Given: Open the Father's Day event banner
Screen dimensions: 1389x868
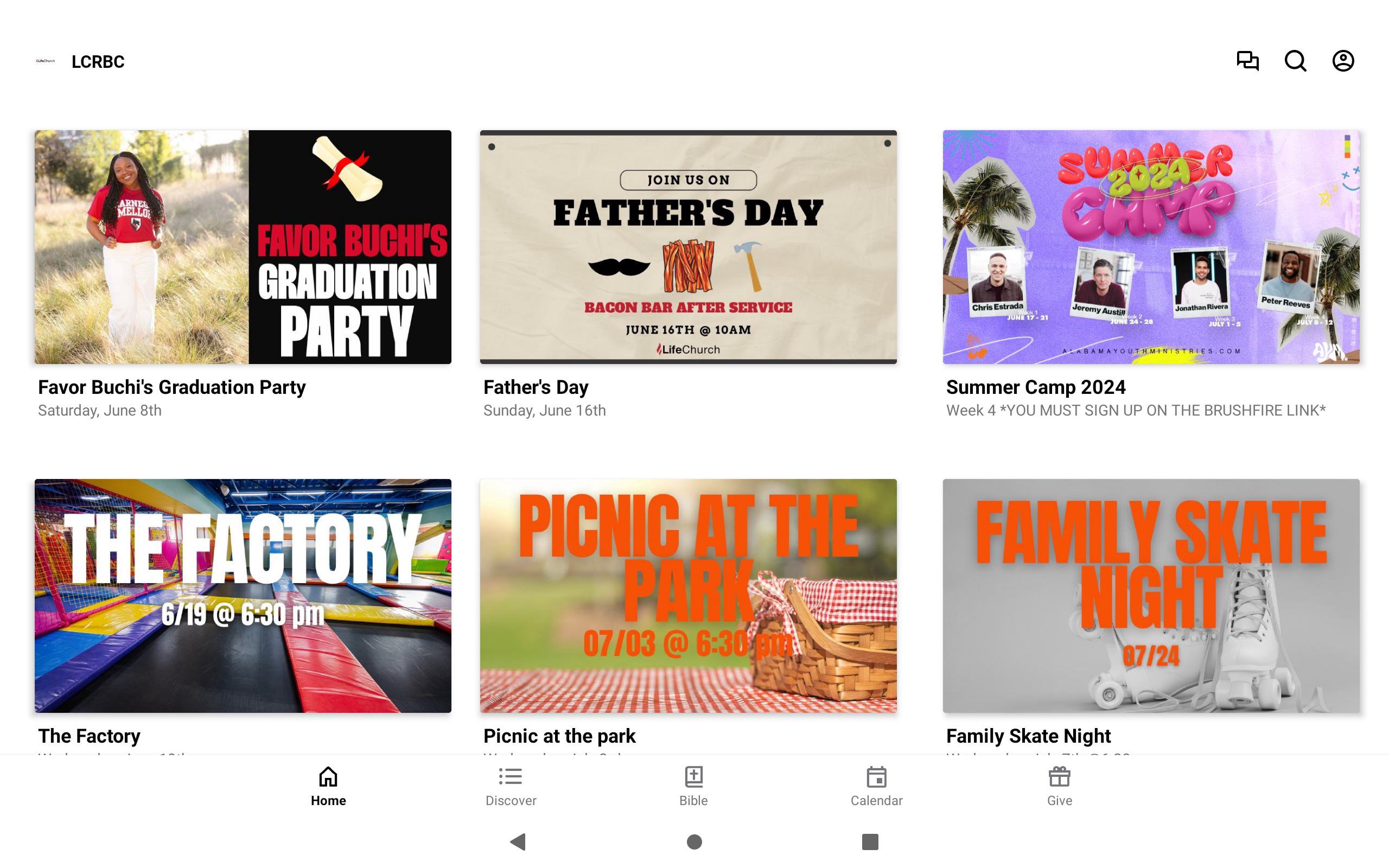Looking at the screenshot, I should click(688, 247).
